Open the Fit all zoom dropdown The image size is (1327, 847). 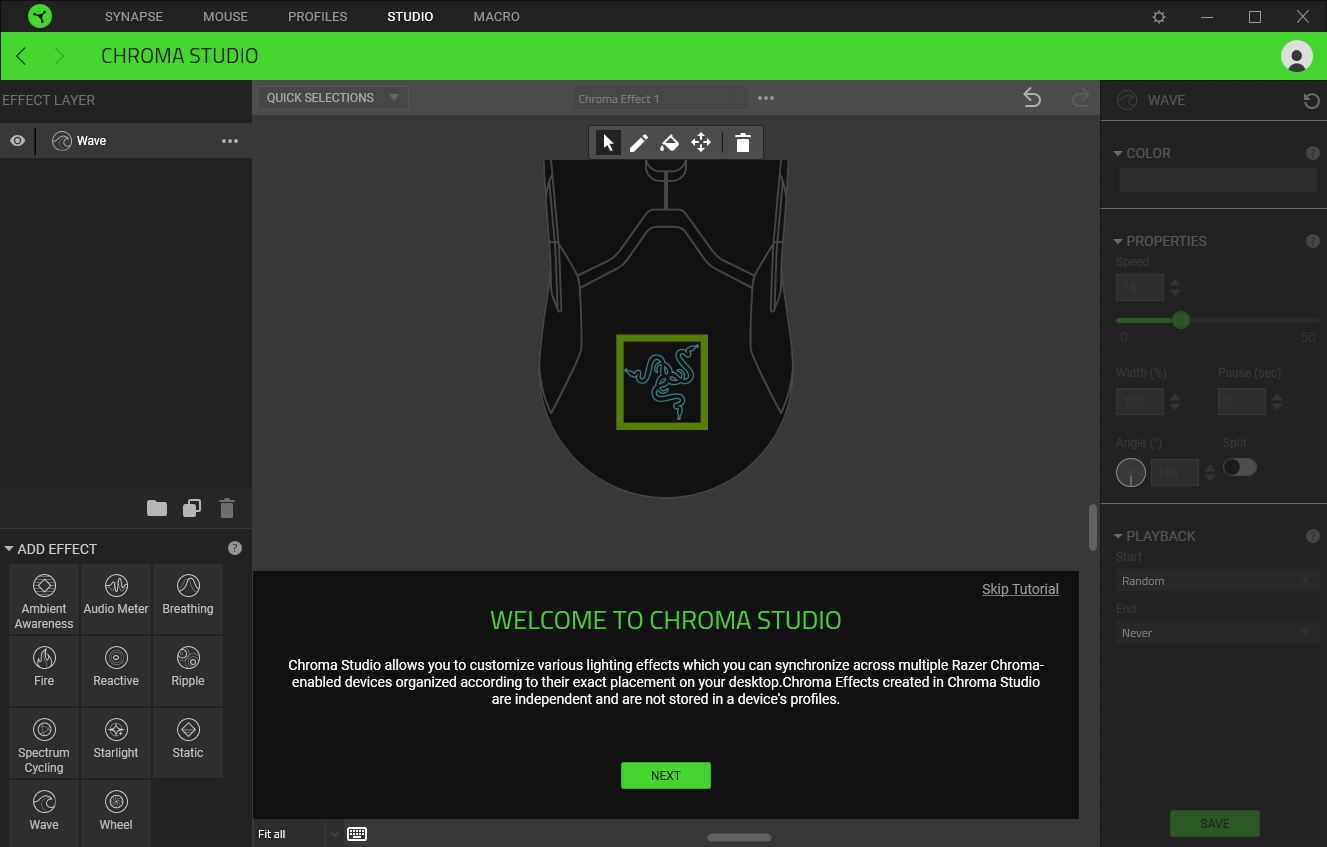coord(298,834)
